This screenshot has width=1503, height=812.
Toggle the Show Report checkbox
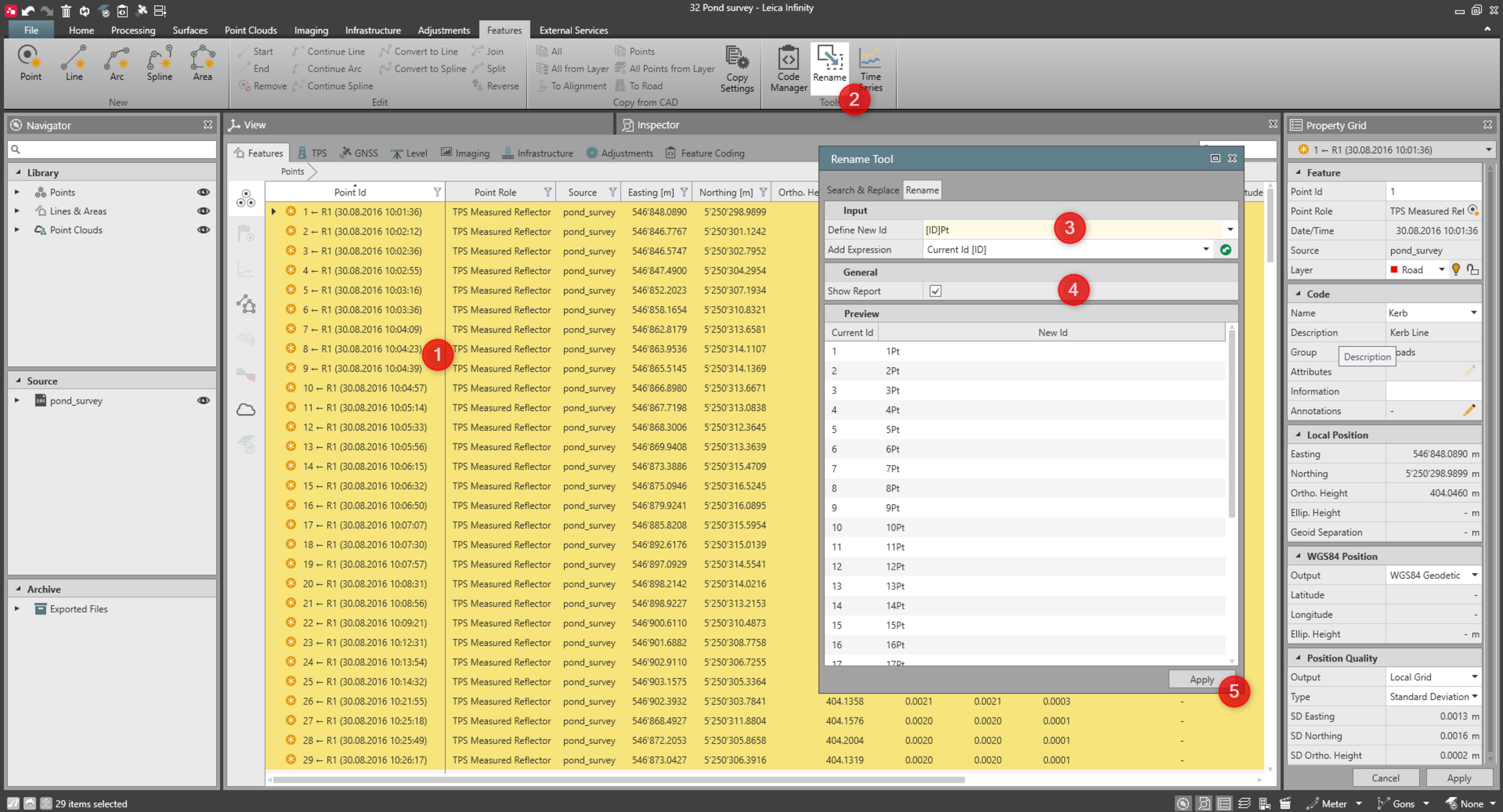pos(935,291)
